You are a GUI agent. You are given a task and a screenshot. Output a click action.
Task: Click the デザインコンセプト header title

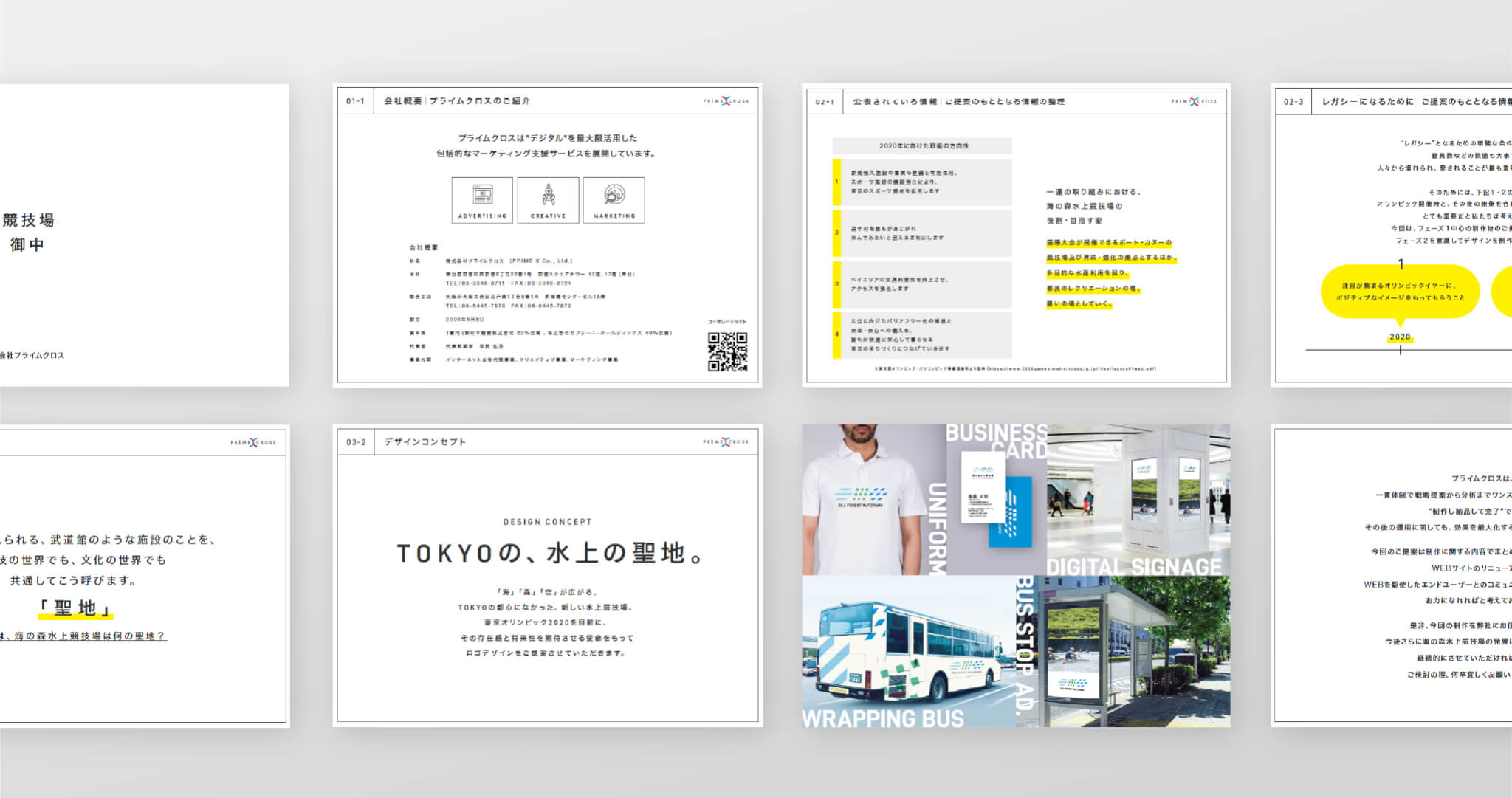point(425,442)
